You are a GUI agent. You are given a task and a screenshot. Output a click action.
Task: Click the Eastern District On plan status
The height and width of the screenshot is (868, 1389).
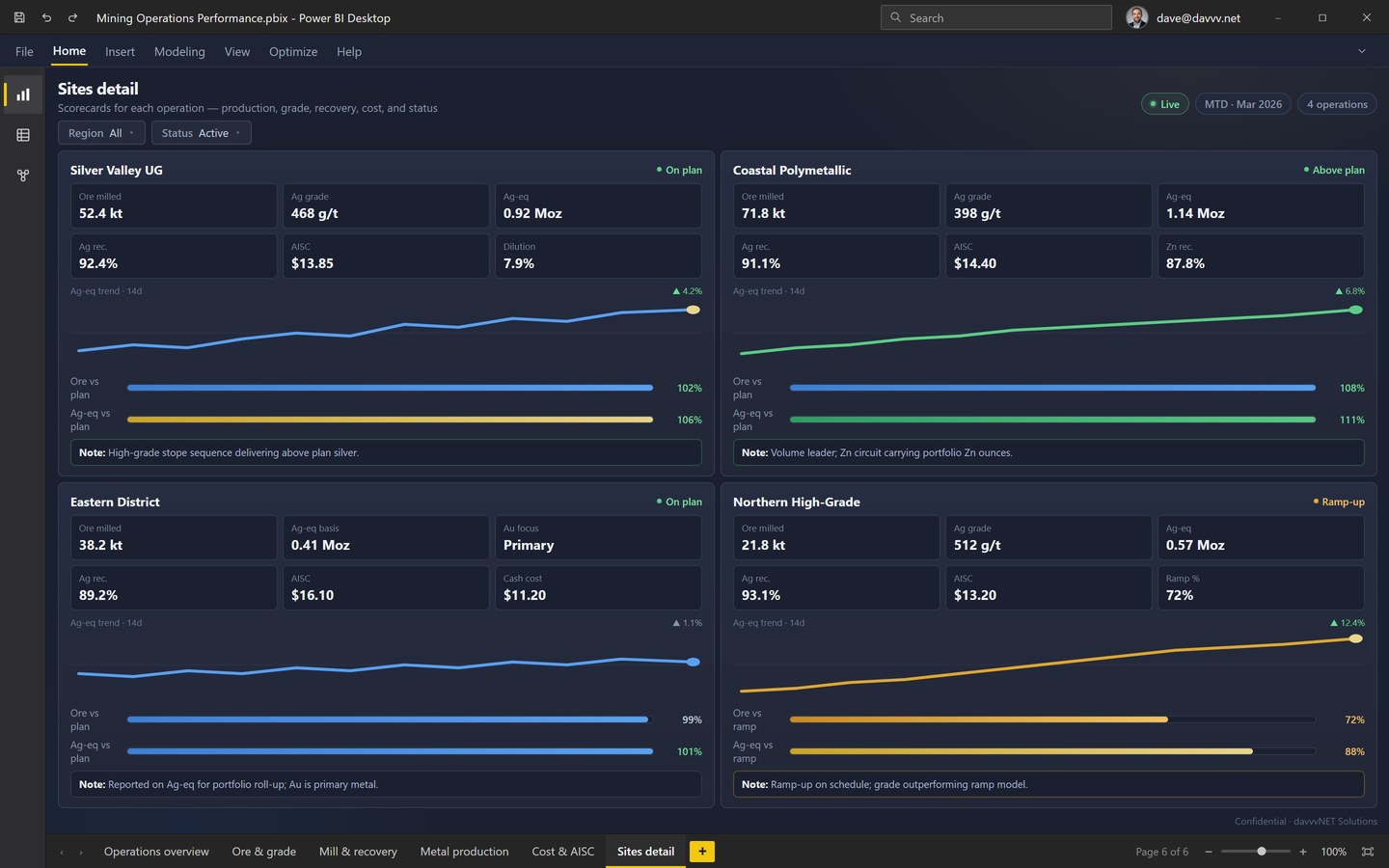[679, 502]
